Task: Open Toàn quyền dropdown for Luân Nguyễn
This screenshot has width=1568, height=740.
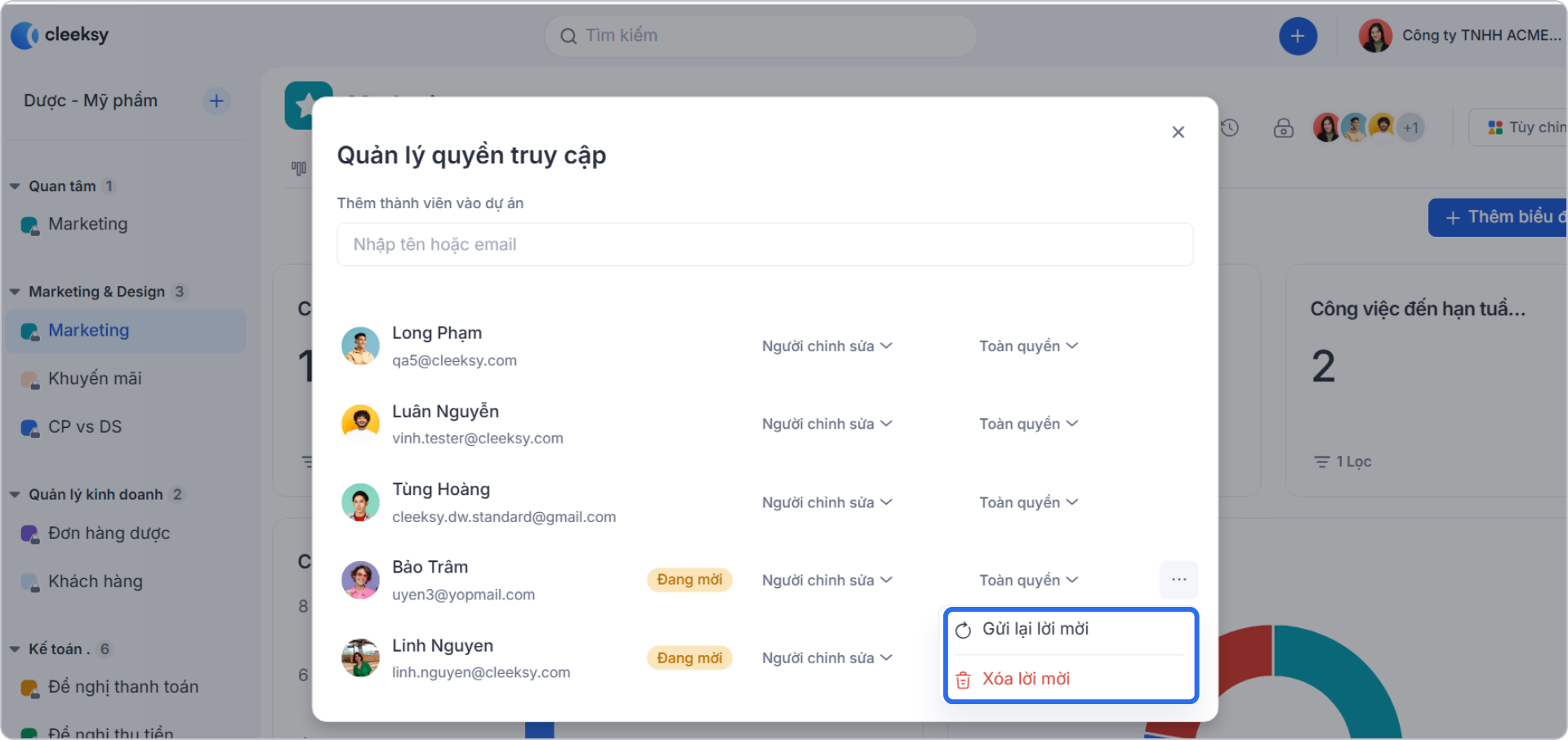Action: coord(1029,424)
